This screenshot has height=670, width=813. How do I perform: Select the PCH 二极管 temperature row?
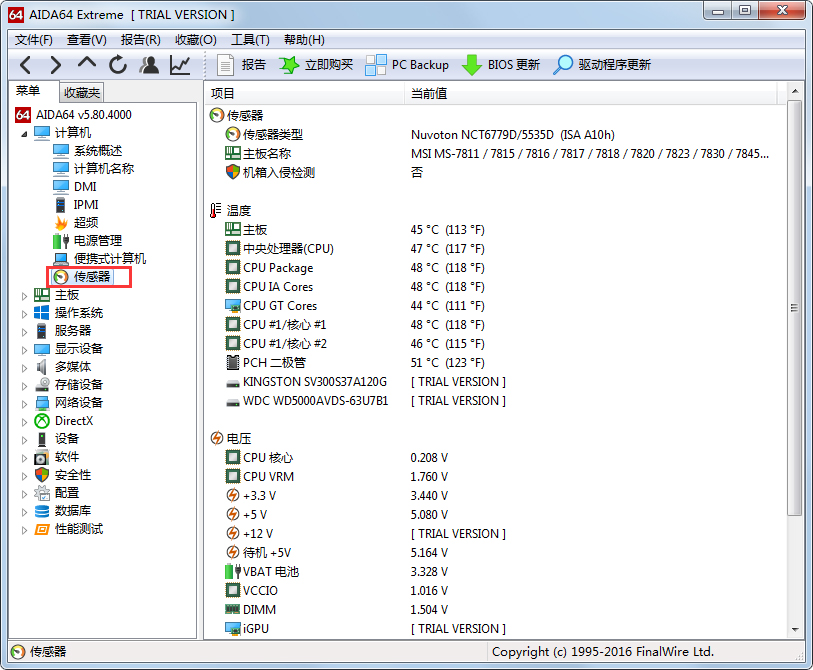(495, 363)
